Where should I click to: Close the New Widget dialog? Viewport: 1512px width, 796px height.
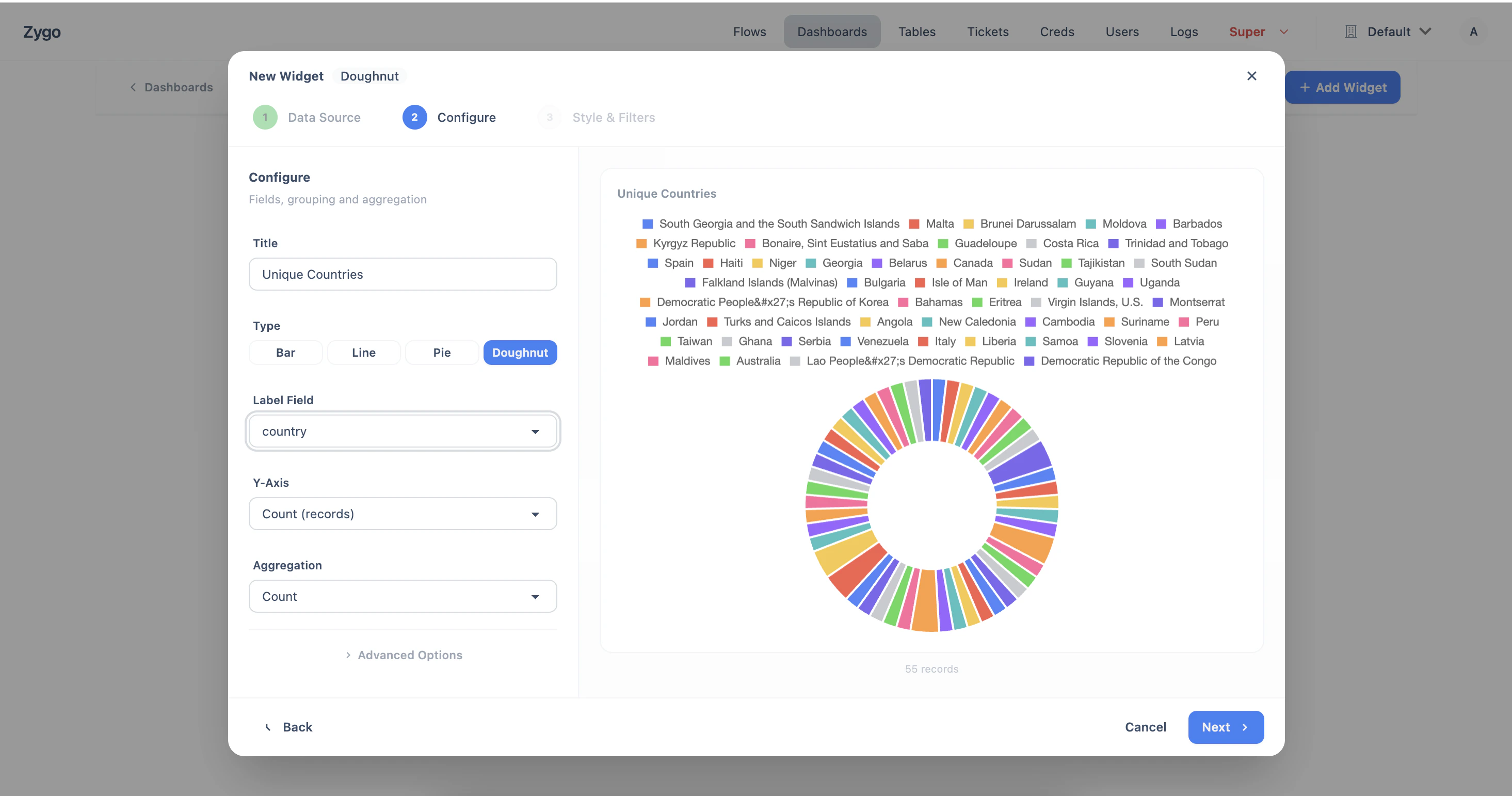click(1251, 76)
